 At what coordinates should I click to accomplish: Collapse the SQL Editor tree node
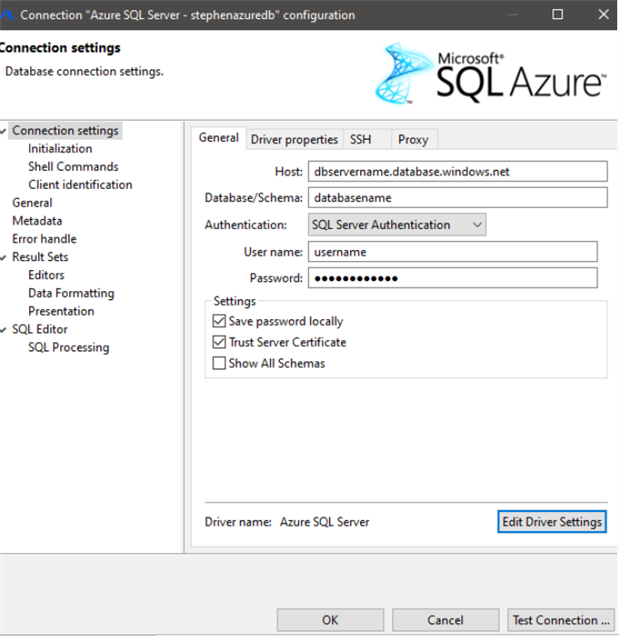pyautogui.click(x=3, y=330)
